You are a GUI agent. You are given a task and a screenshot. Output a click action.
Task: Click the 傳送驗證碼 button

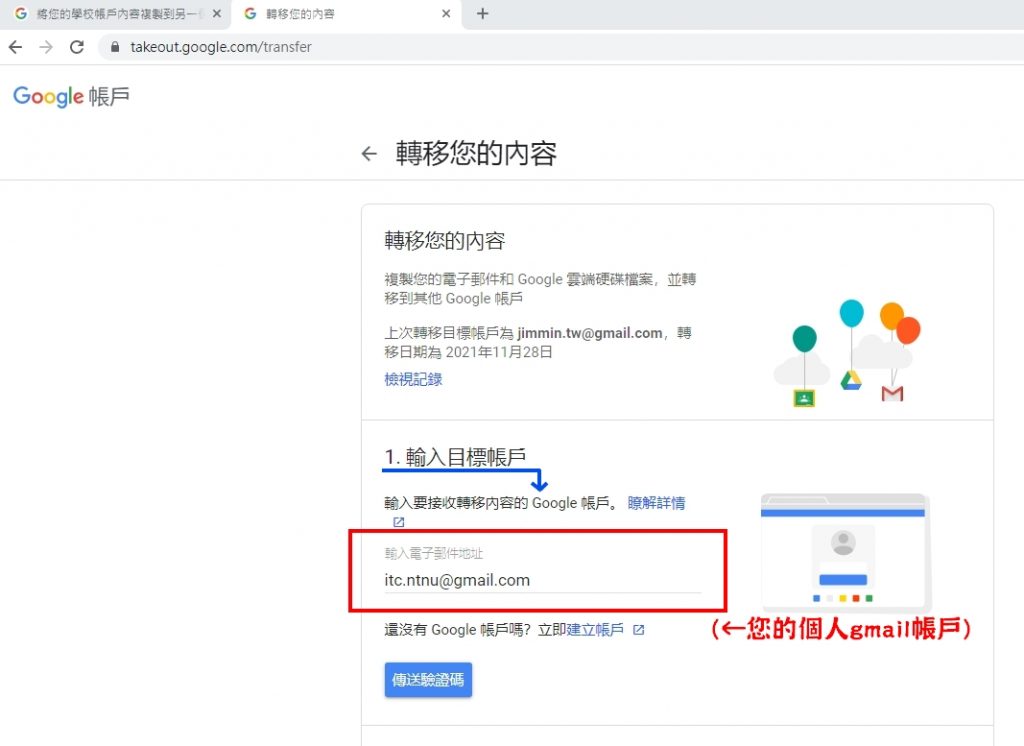[x=428, y=680]
